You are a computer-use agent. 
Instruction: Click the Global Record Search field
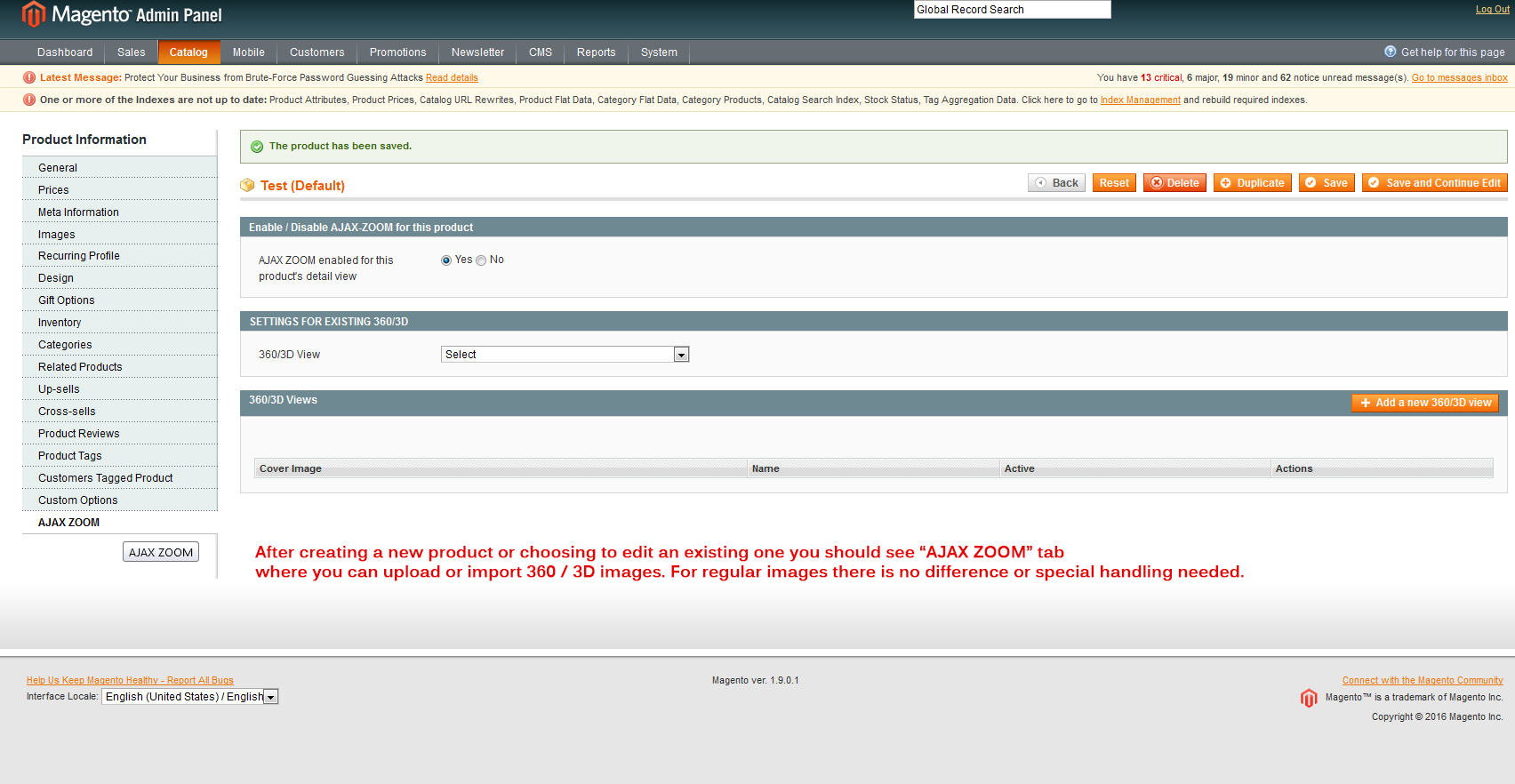click(1012, 10)
